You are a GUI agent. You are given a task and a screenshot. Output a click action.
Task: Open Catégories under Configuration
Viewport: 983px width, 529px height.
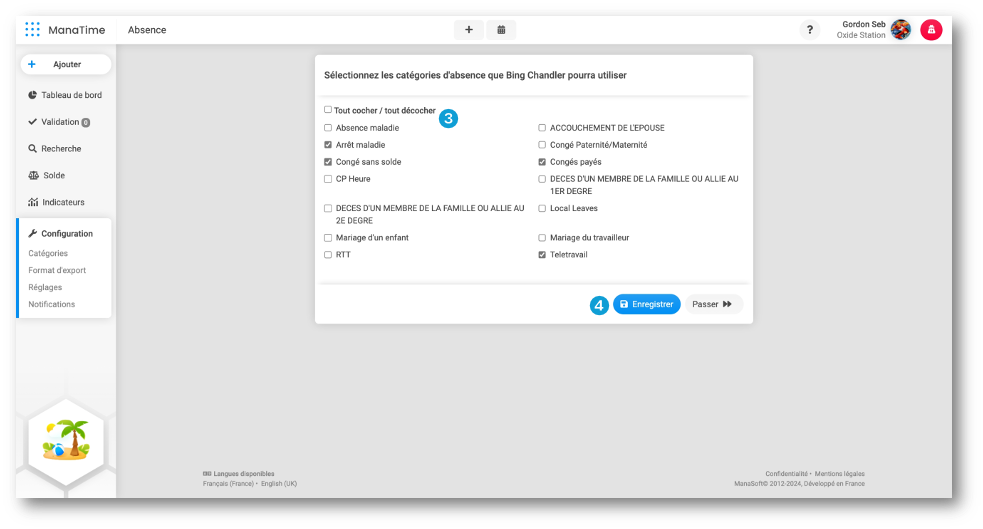(x=48, y=254)
